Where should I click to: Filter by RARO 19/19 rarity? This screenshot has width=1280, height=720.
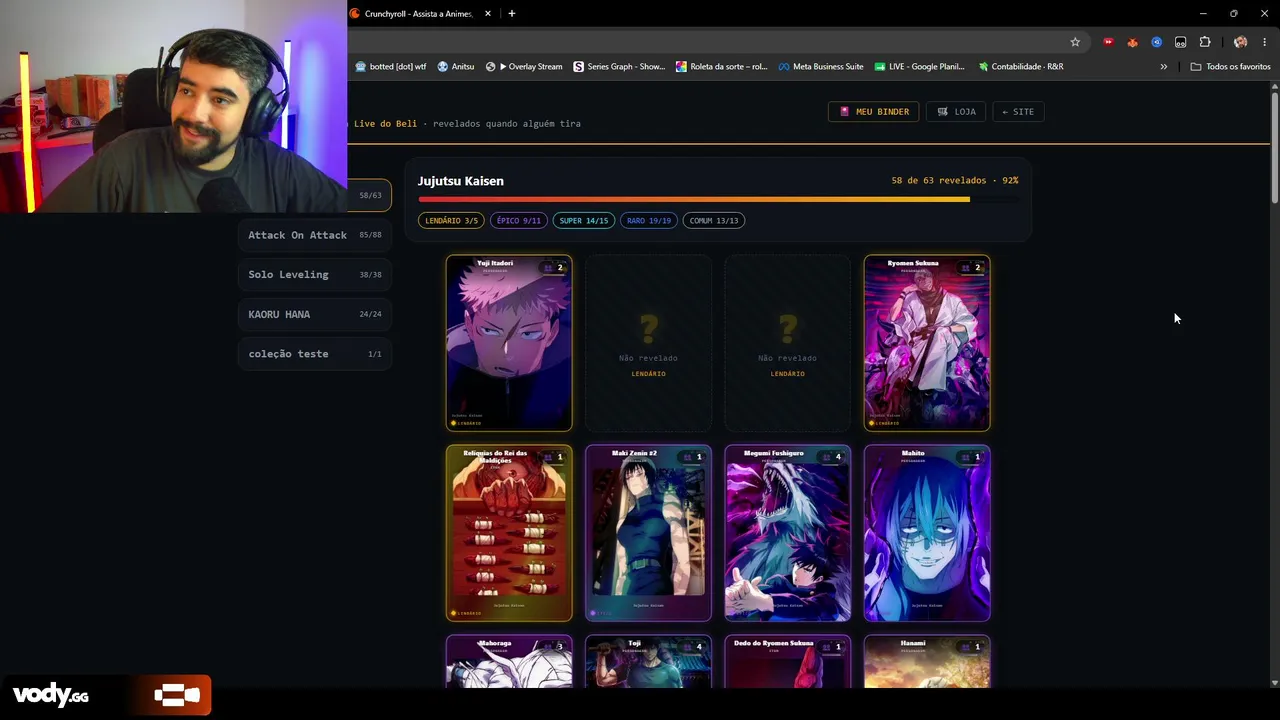(x=649, y=221)
